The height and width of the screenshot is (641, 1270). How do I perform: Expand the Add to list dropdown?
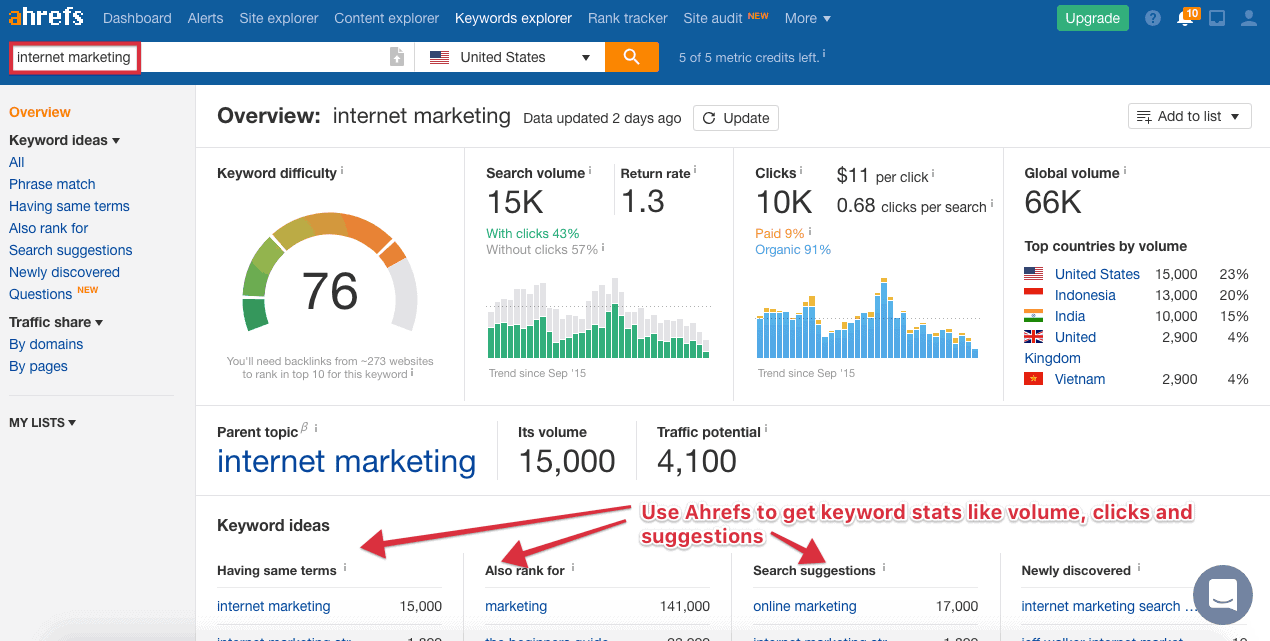point(1189,117)
